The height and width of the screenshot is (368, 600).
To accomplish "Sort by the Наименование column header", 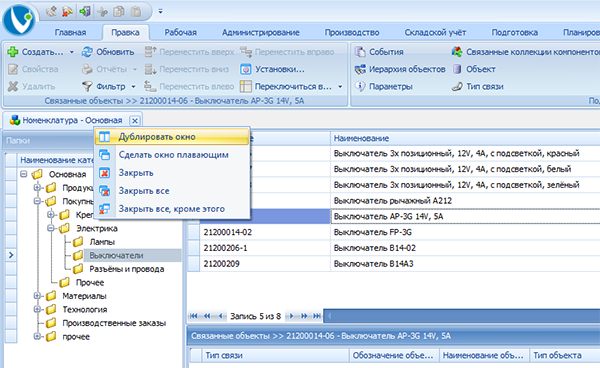I will [465, 138].
